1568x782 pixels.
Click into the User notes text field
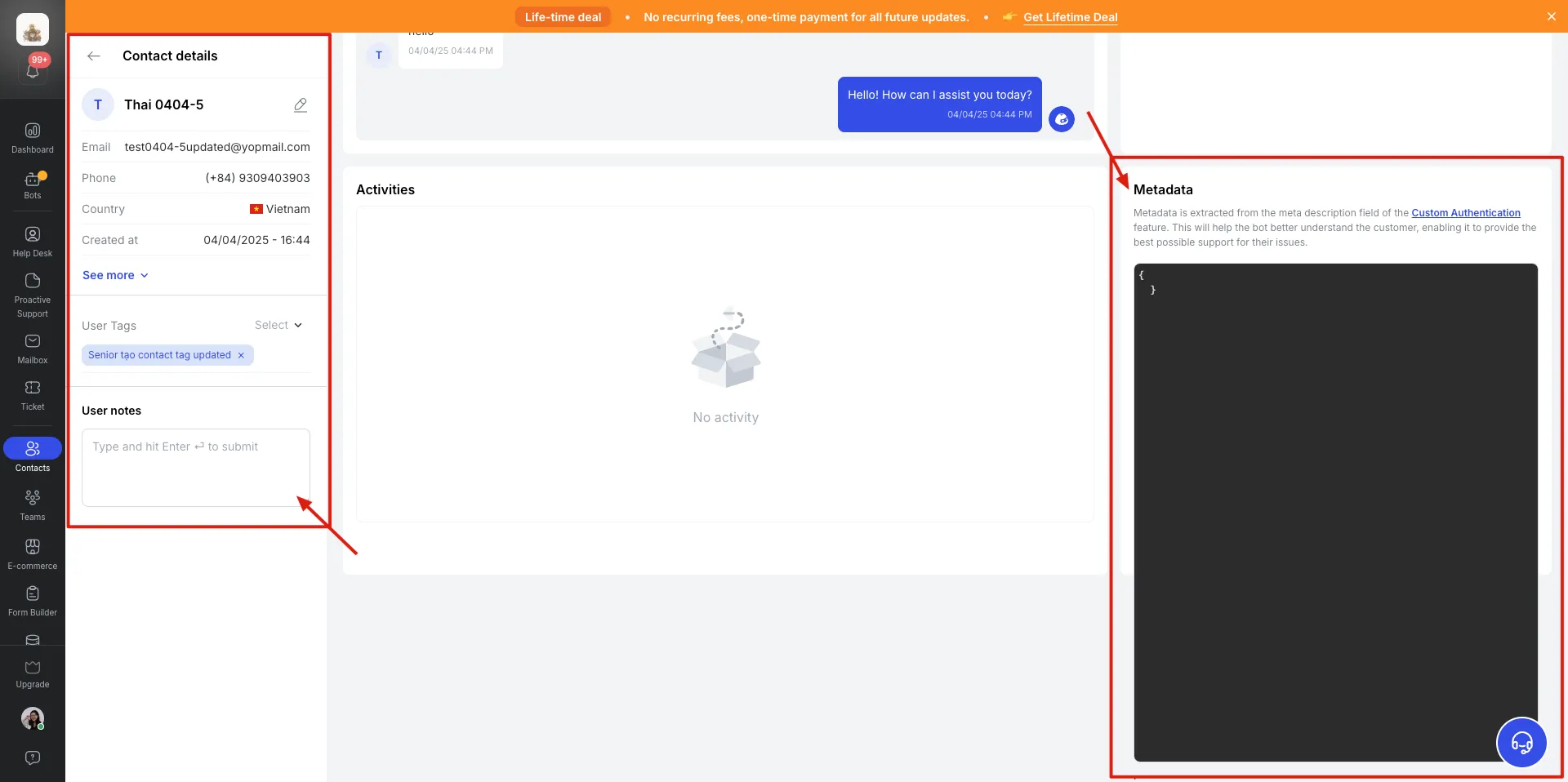(196, 467)
